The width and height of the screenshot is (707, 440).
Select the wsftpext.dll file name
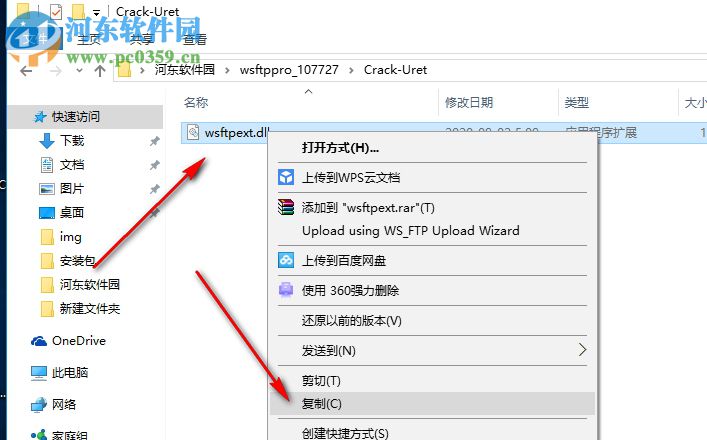(x=237, y=133)
